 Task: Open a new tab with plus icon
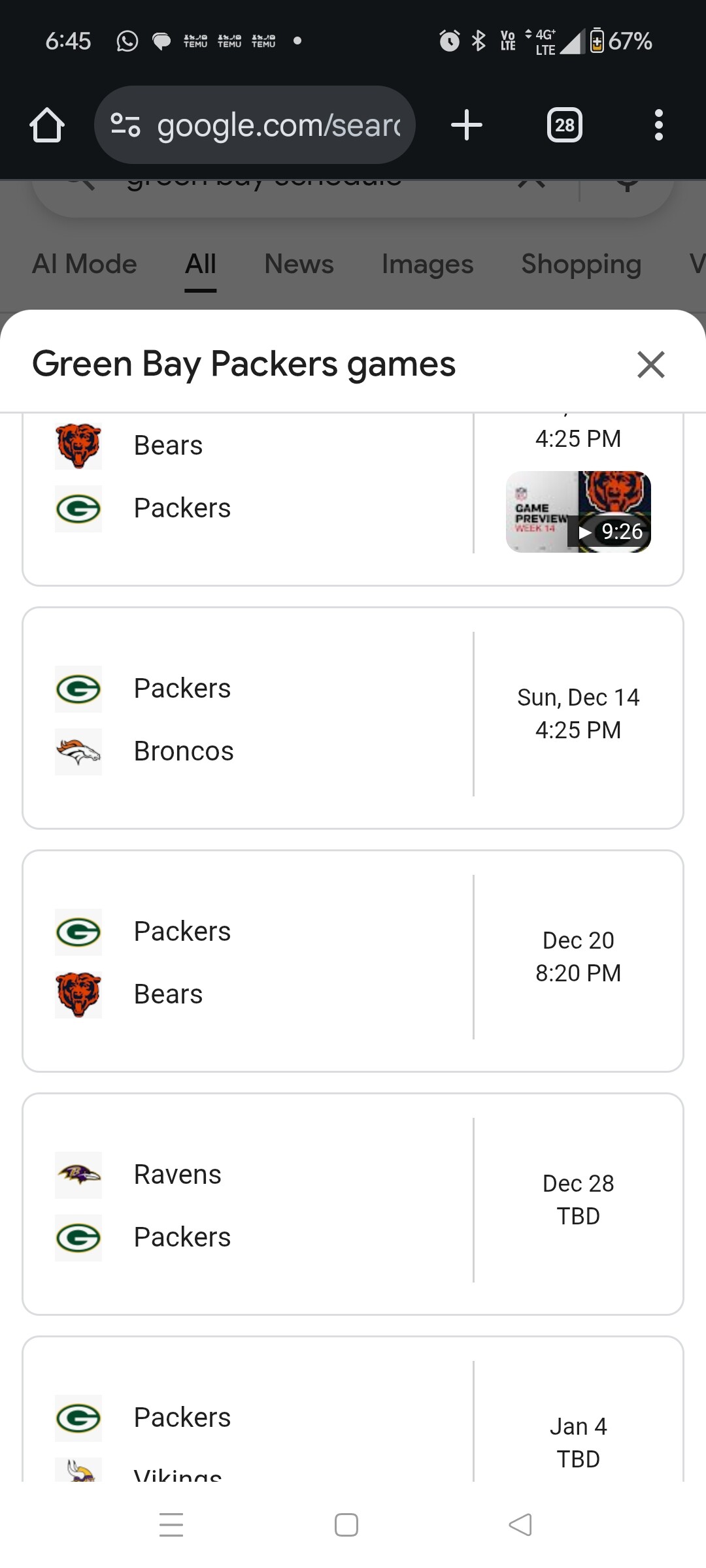(467, 125)
